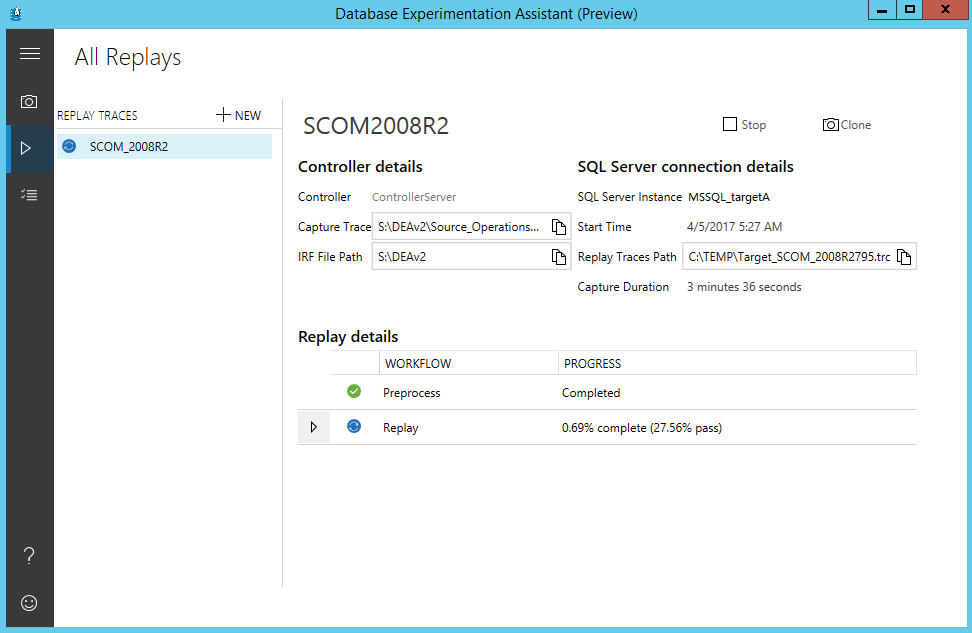Screen dimensions: 972x633
Task: Open the camera capture section in sidebar
Action: (30, 101)
